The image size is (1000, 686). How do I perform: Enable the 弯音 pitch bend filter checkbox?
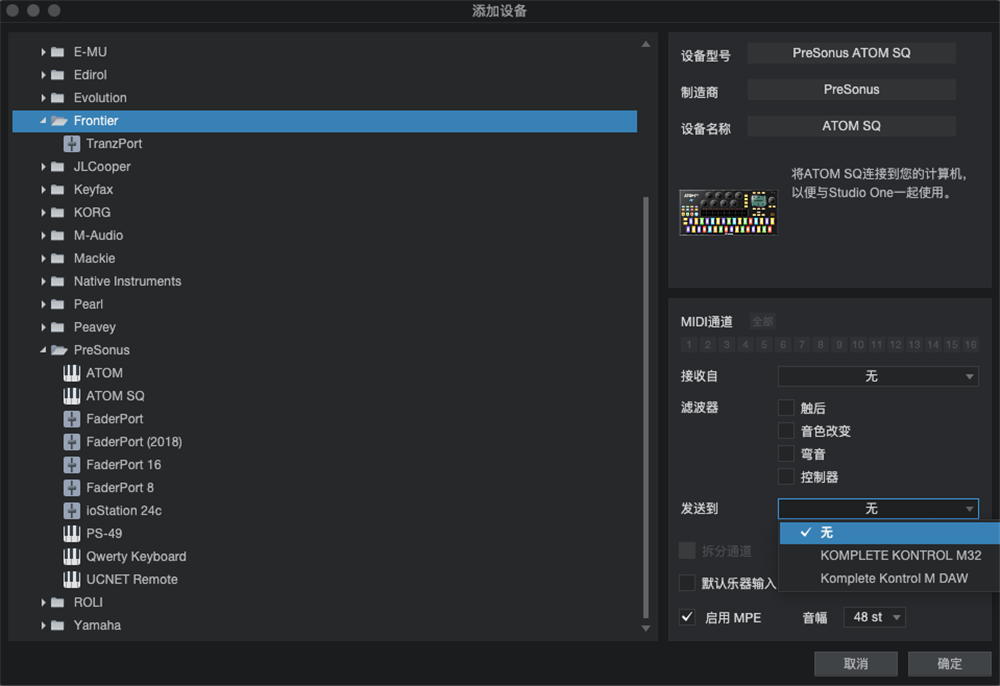pos(786,453)
